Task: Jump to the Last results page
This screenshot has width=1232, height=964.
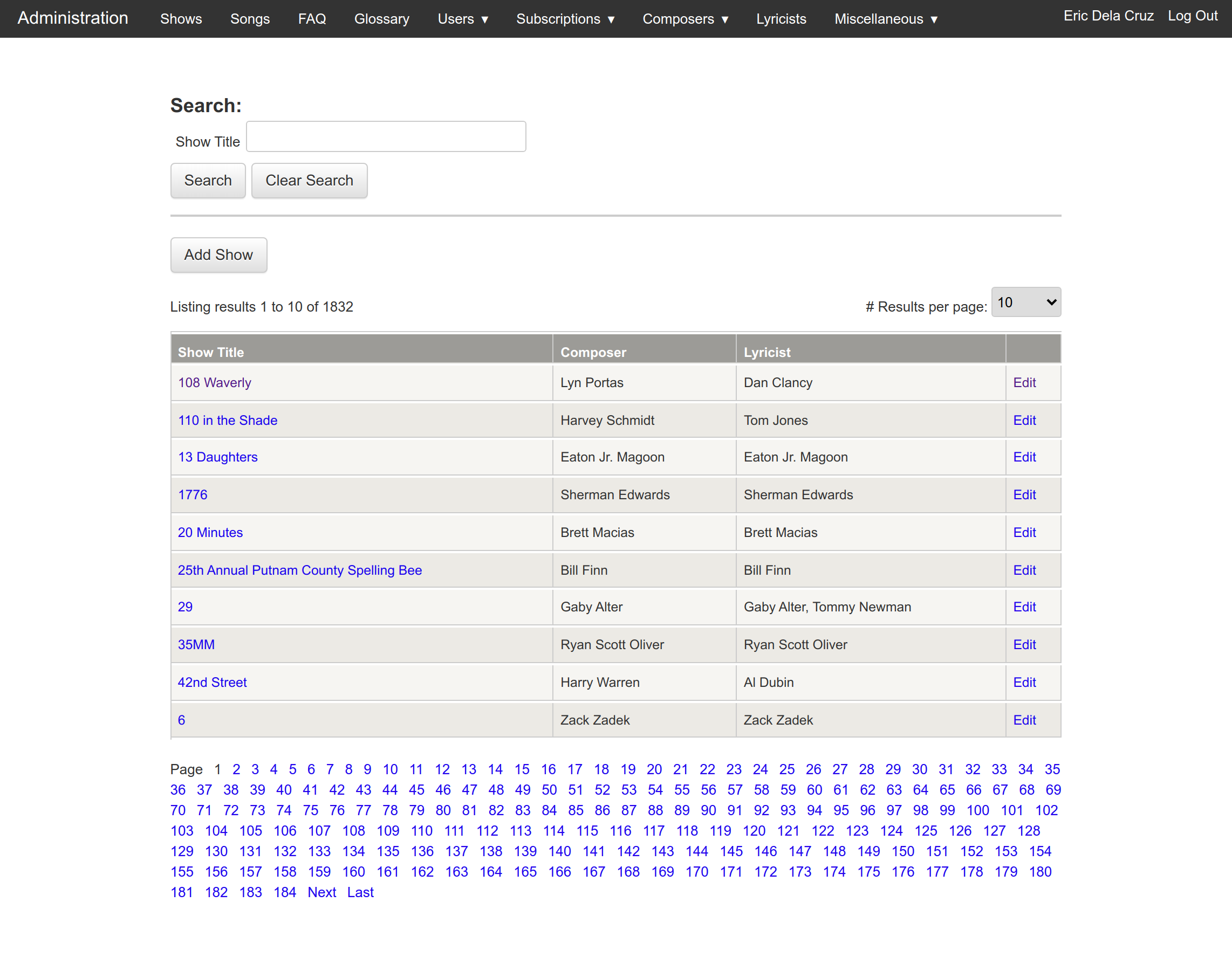Action: [360, 892]
